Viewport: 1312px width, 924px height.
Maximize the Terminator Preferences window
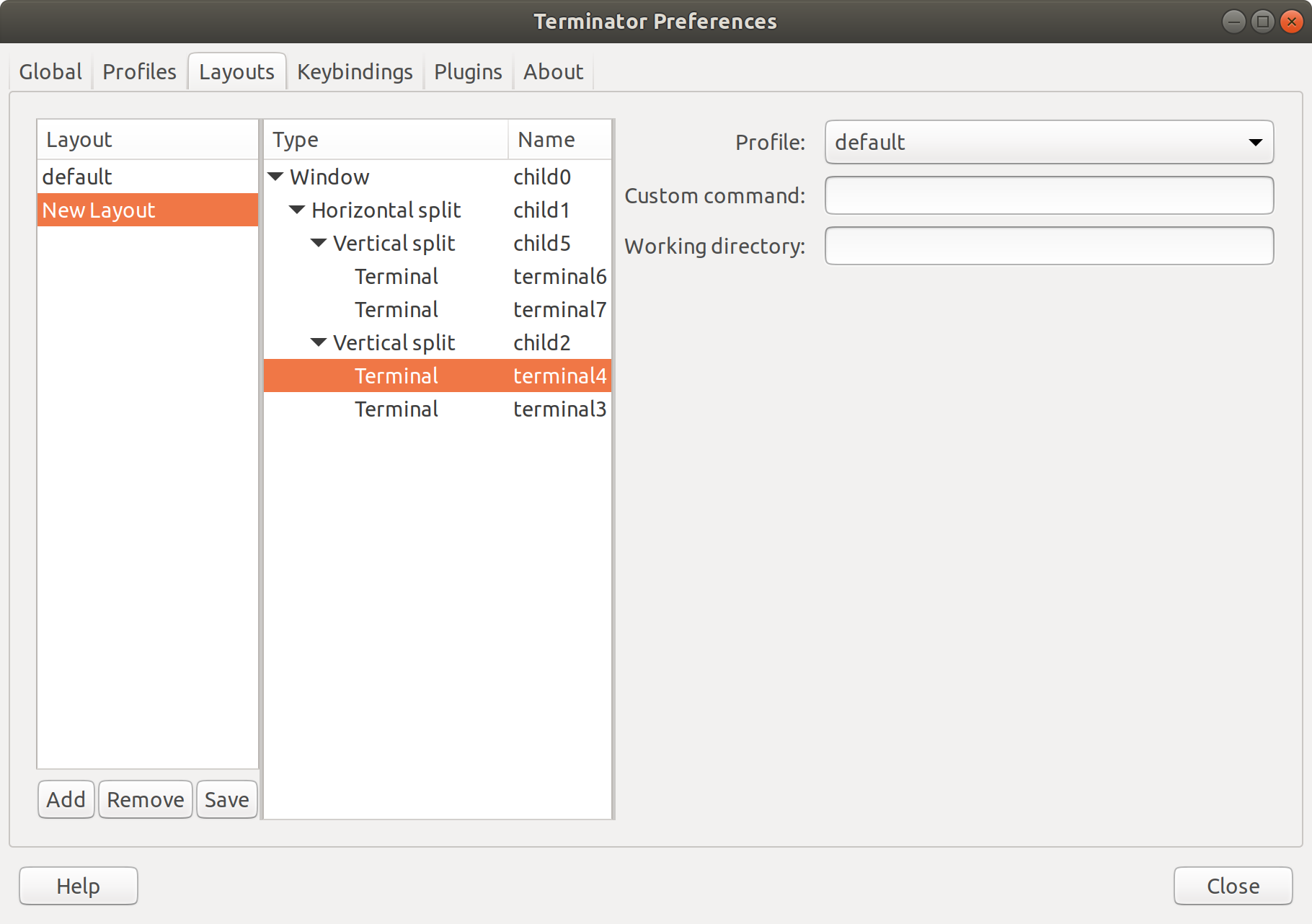[1262, 22]
